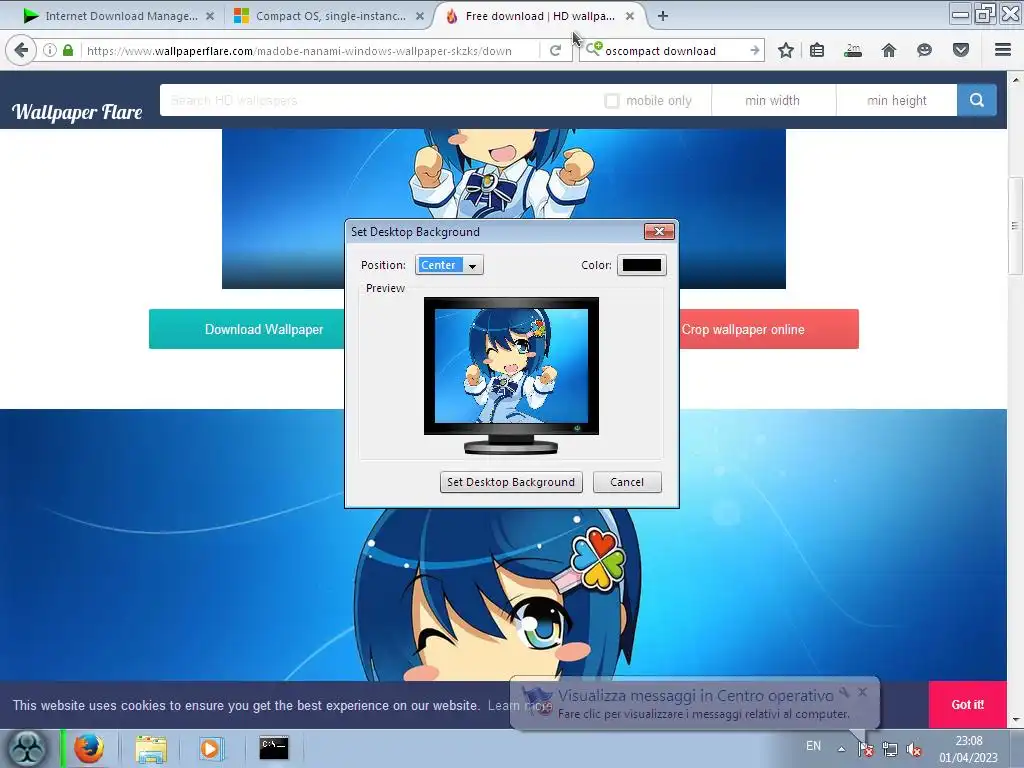Close the Internet Download Manager tab
This screenshot has width=1024, height=768.
click(210, 16)
